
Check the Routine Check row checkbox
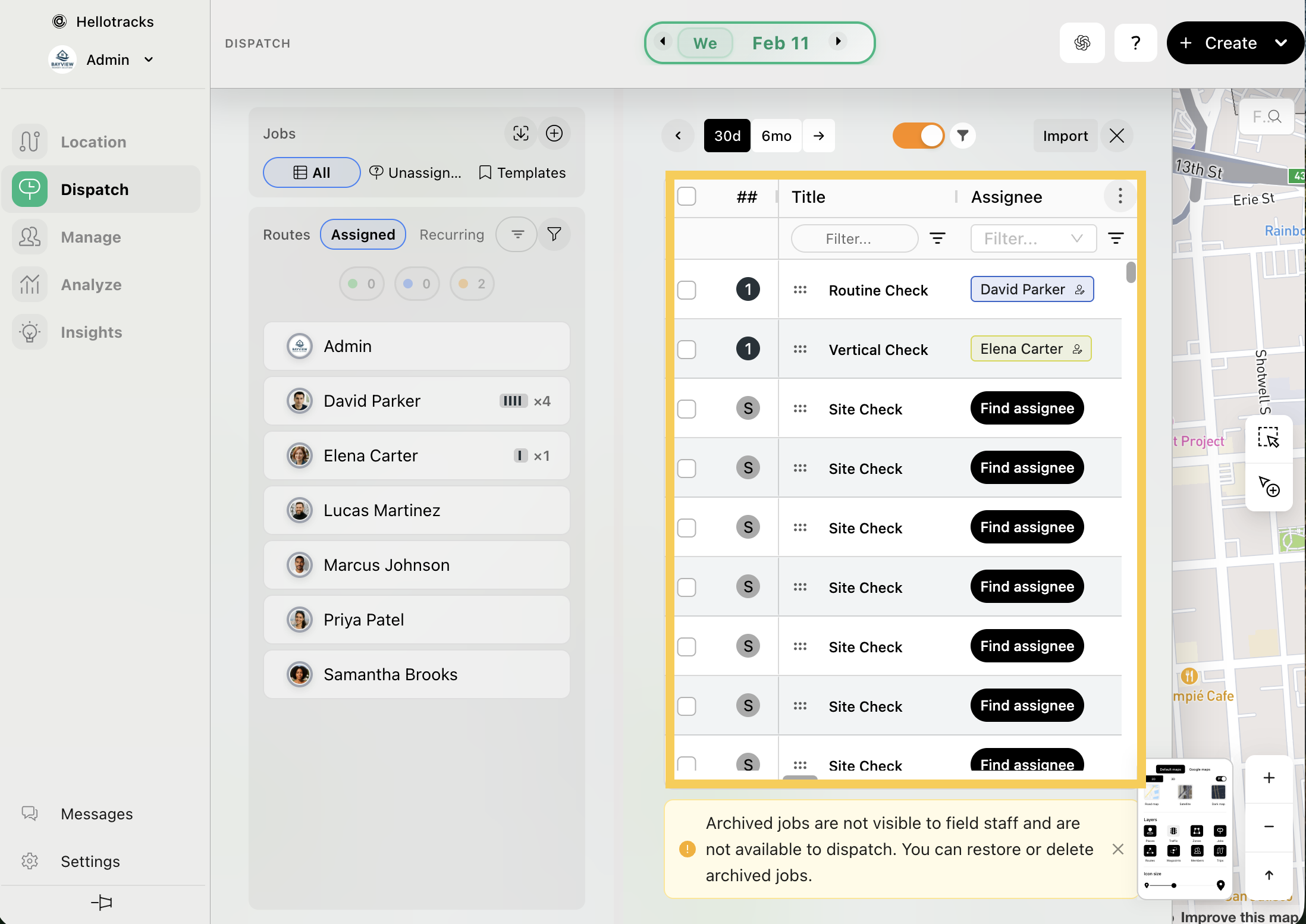coord(687,290)
